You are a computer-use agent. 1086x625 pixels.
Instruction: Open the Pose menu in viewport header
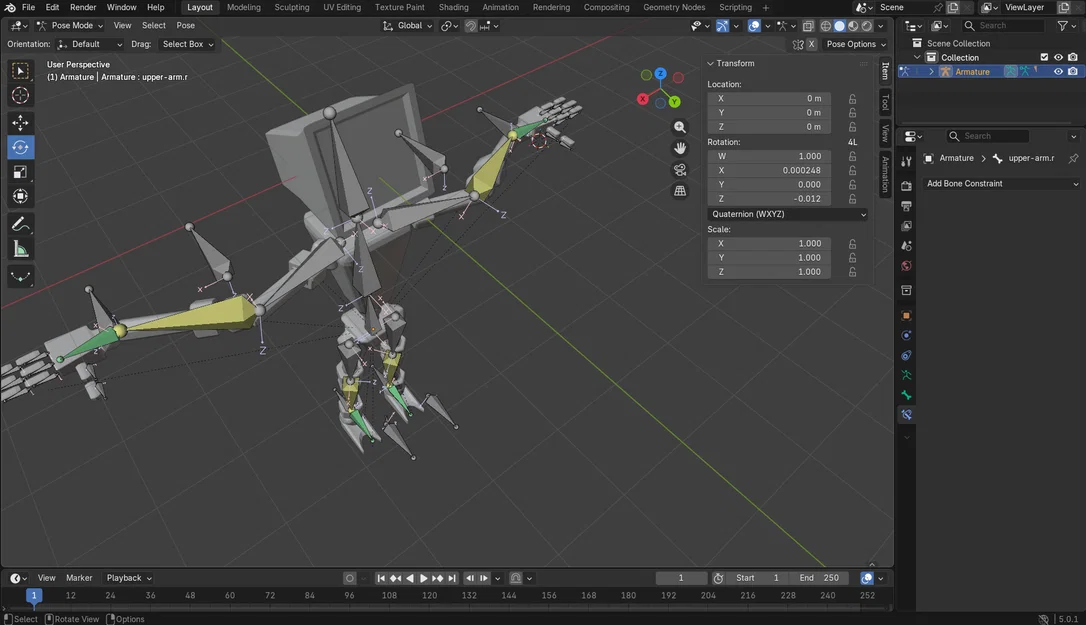[x=185, y=26]
